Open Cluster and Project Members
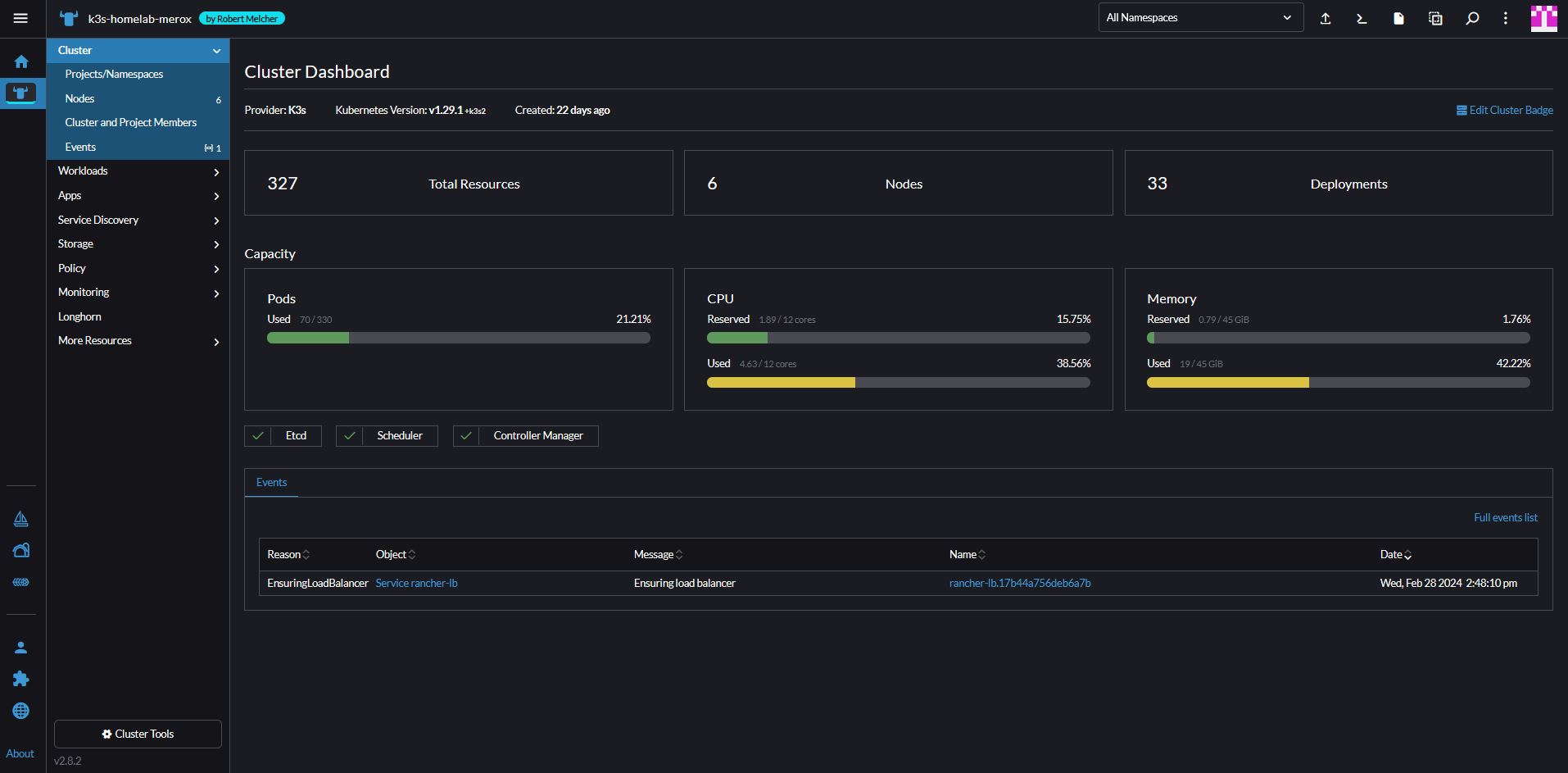1568x773 pixels. 138,123
